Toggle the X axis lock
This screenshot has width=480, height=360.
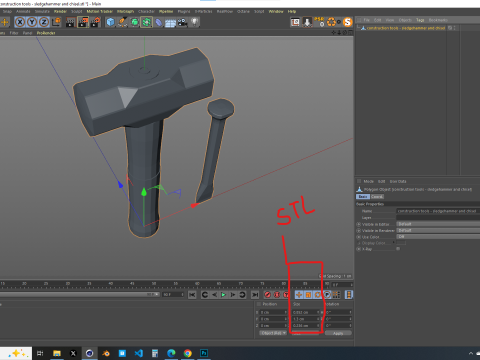point(20,22)
